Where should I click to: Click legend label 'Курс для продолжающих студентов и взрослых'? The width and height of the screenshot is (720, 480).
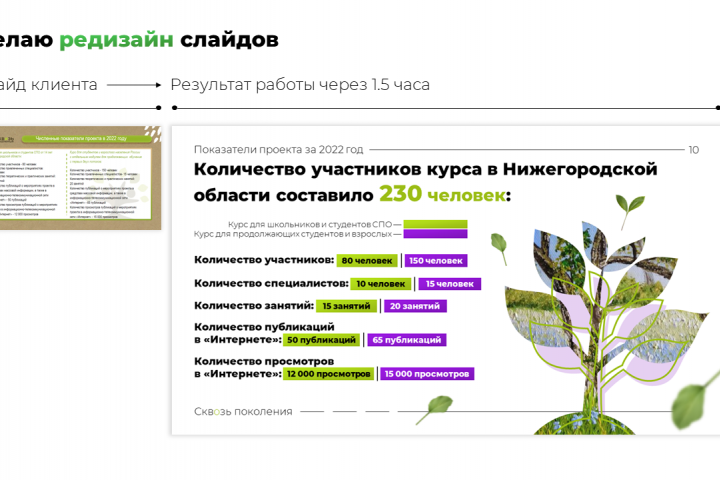click(293, 234)
